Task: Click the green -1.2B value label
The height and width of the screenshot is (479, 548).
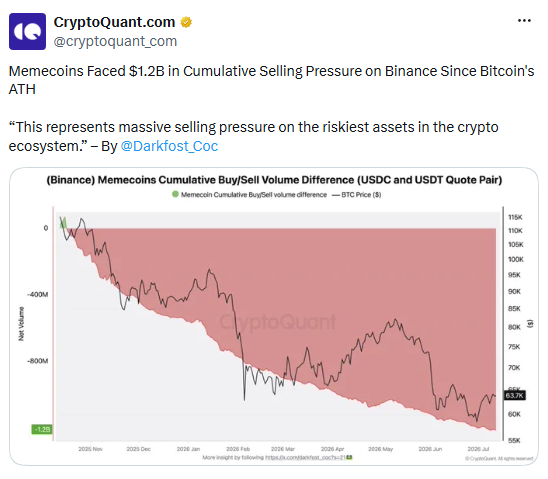Action: coord(42,429)
